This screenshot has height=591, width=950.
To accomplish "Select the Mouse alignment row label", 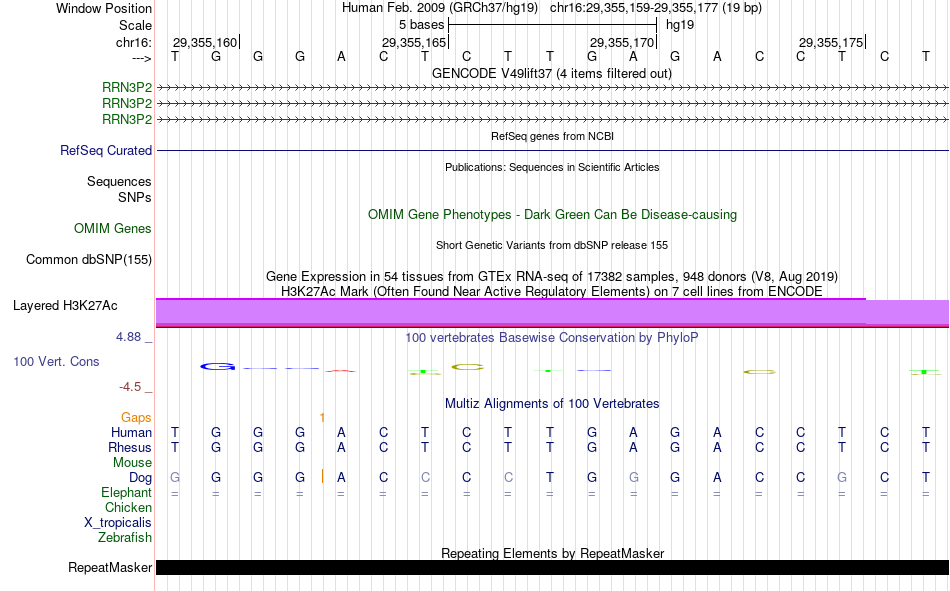I will point(132,462).
